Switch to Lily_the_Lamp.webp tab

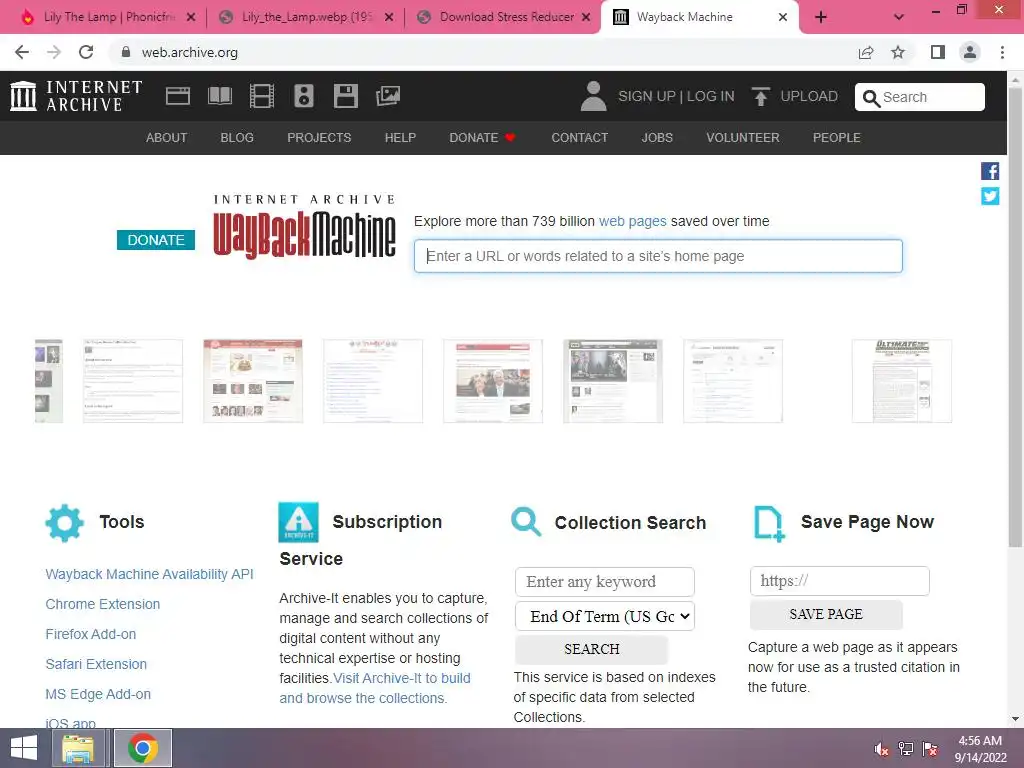pyautogui.click(x=306, y=17)
